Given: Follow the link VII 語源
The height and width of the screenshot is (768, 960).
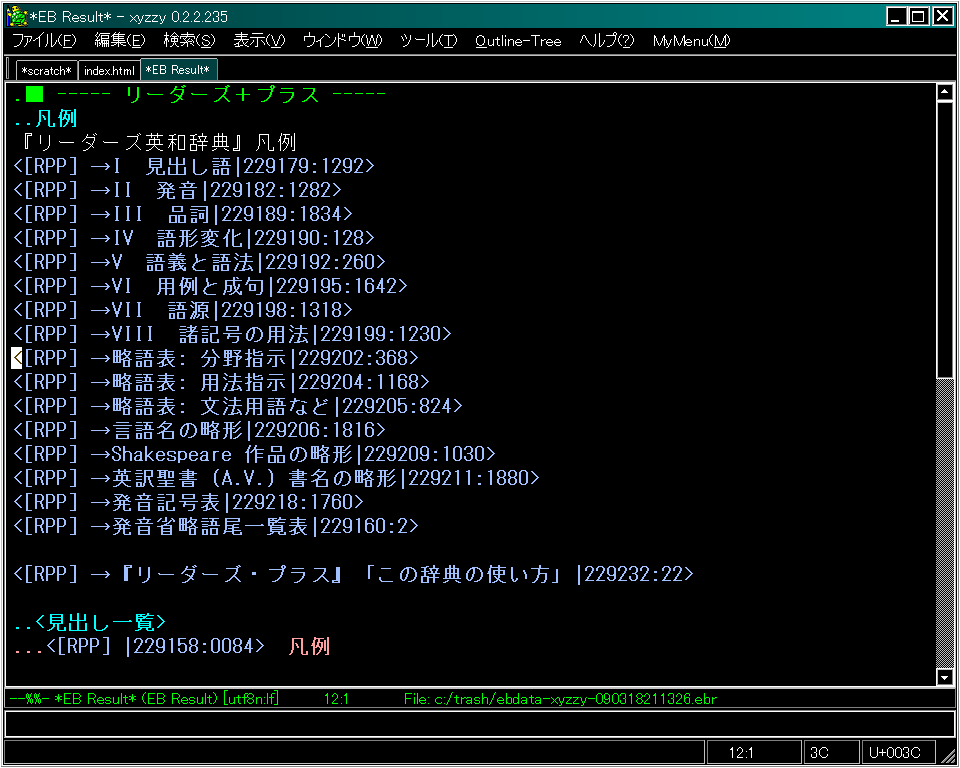Looking at the screenshot, I should pyautogui.click(x=182, y=310).
